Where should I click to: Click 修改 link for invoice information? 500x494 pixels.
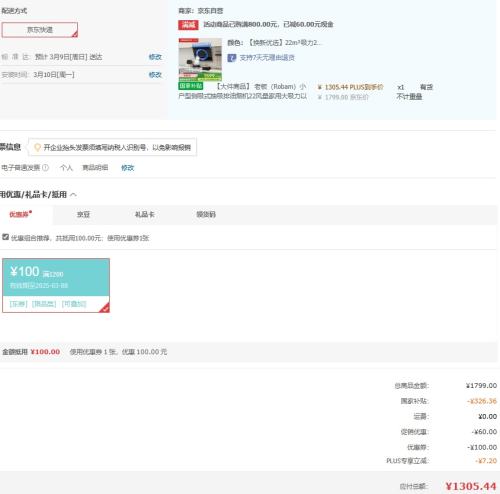(128, 168)
